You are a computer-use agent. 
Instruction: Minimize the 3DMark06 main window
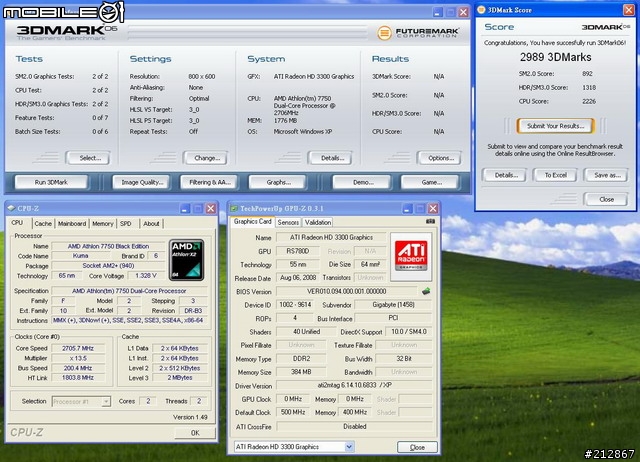pos(438,12)
